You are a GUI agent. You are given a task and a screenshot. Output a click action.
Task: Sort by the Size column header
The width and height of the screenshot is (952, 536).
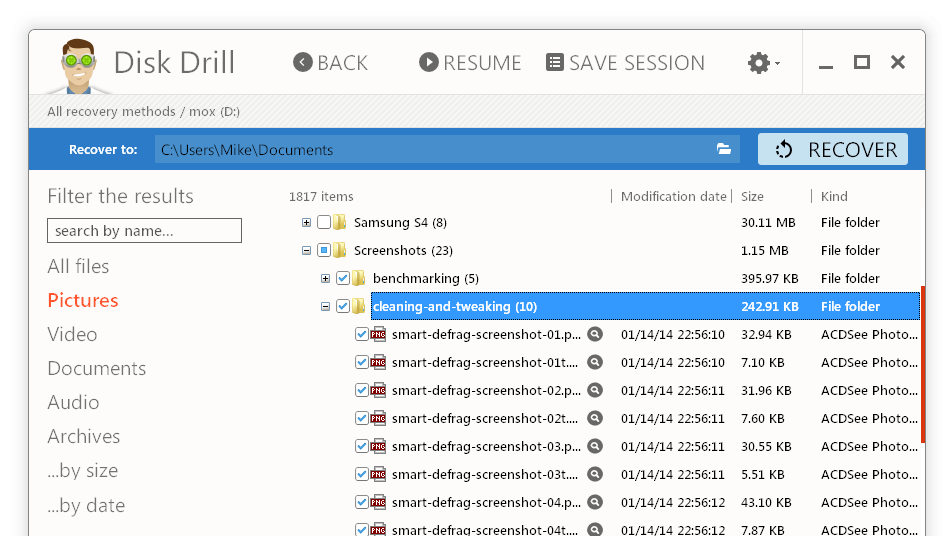(x=752, y=196)
